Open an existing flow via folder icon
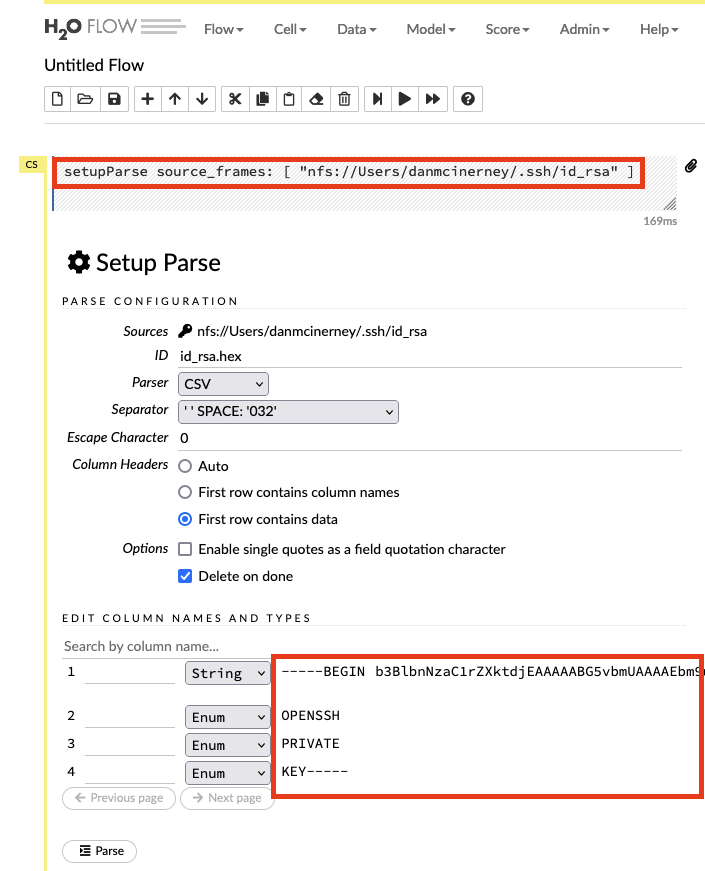705x871 pixels. click(85, 99)
